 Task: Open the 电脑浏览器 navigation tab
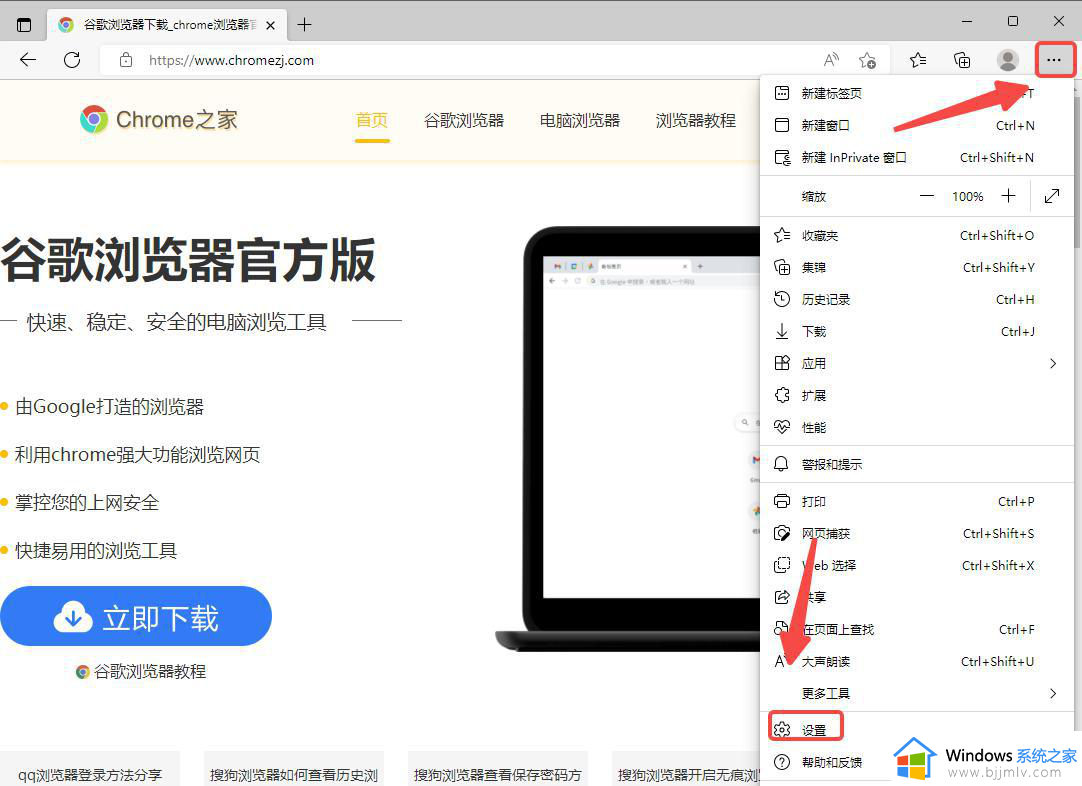pos(580,120)
